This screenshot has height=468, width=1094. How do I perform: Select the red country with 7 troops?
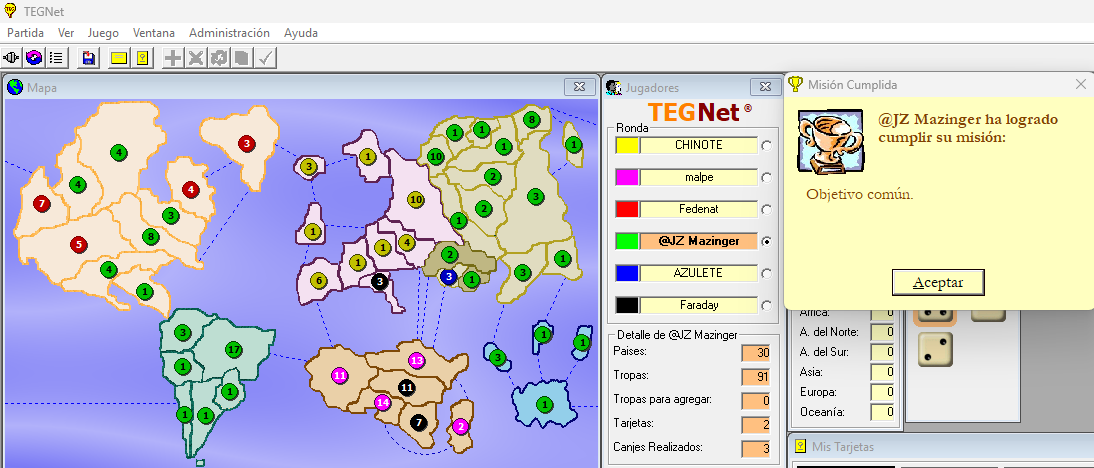[42, 204]
